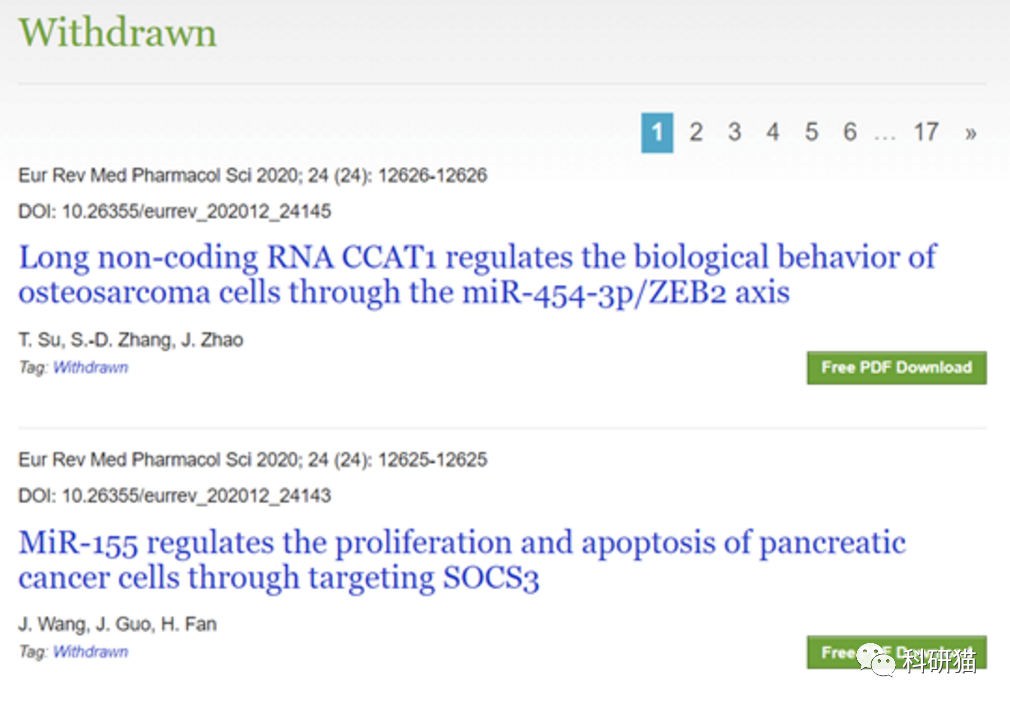
Task: Click the current page 1 indicator
Action: coord(657,131)
